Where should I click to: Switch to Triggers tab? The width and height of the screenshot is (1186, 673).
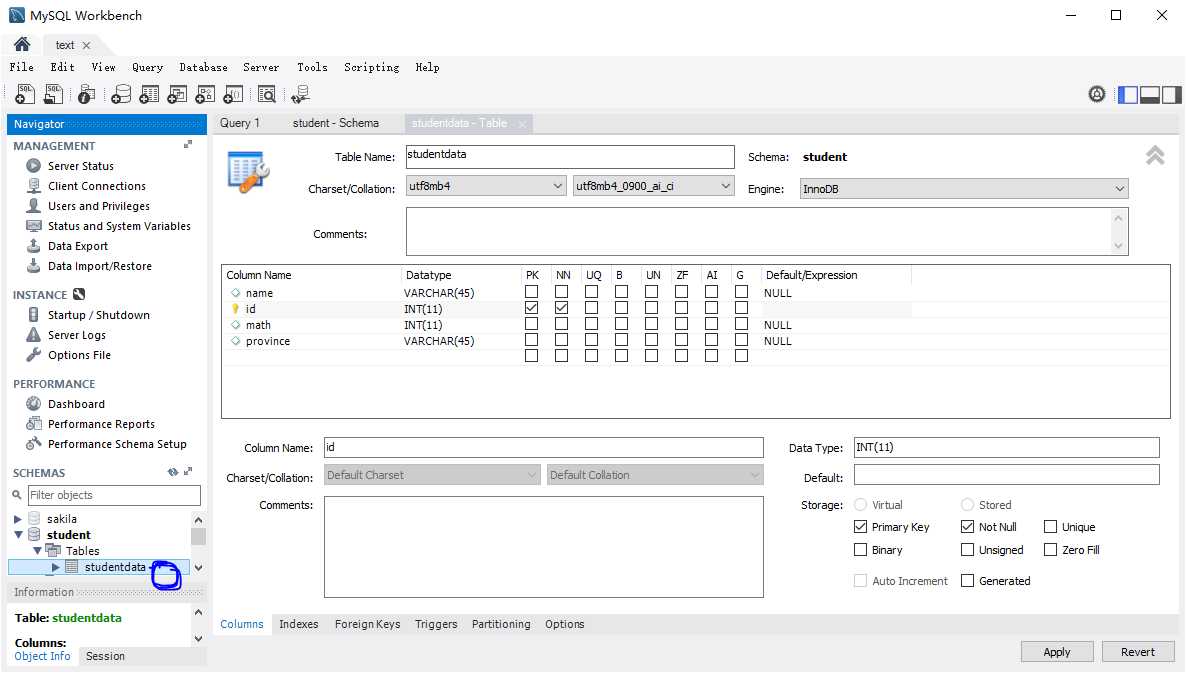pyautogui.click(x=436, y=624)
